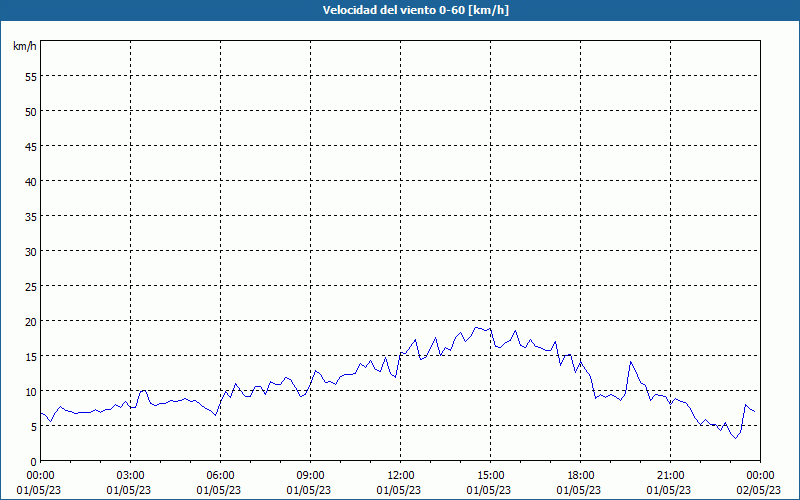Select the 40 value on the y-axis

tap(31, 181)
